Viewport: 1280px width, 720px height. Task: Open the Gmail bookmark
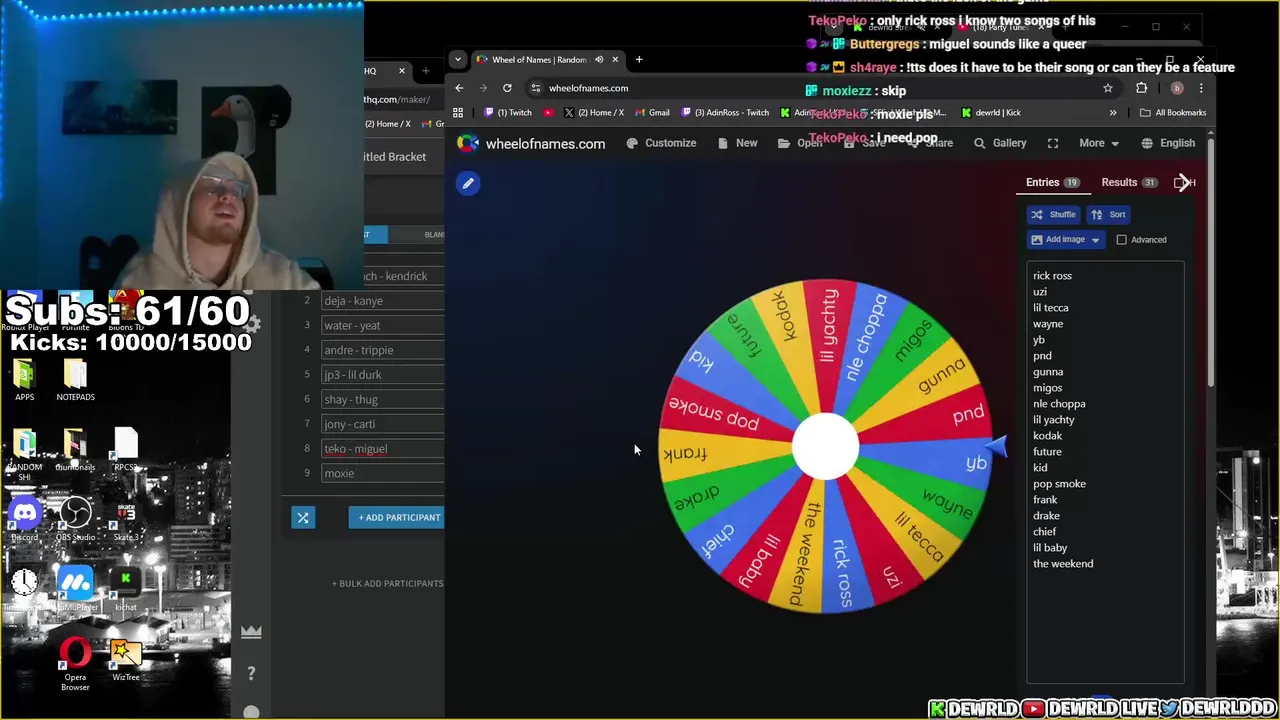pyautogui.click(x=651, y=113)
